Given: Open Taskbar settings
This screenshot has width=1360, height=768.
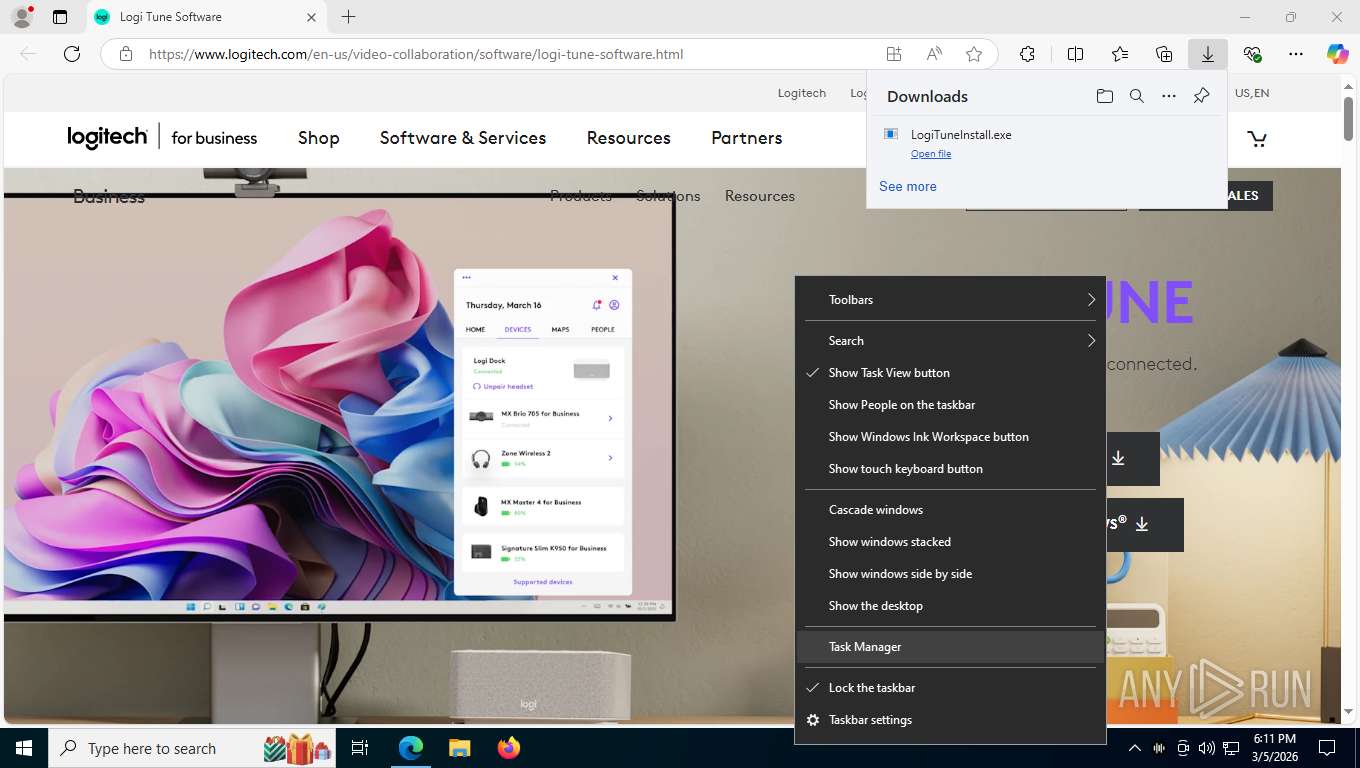Looking at the screenshot, I should click(950, 720).
